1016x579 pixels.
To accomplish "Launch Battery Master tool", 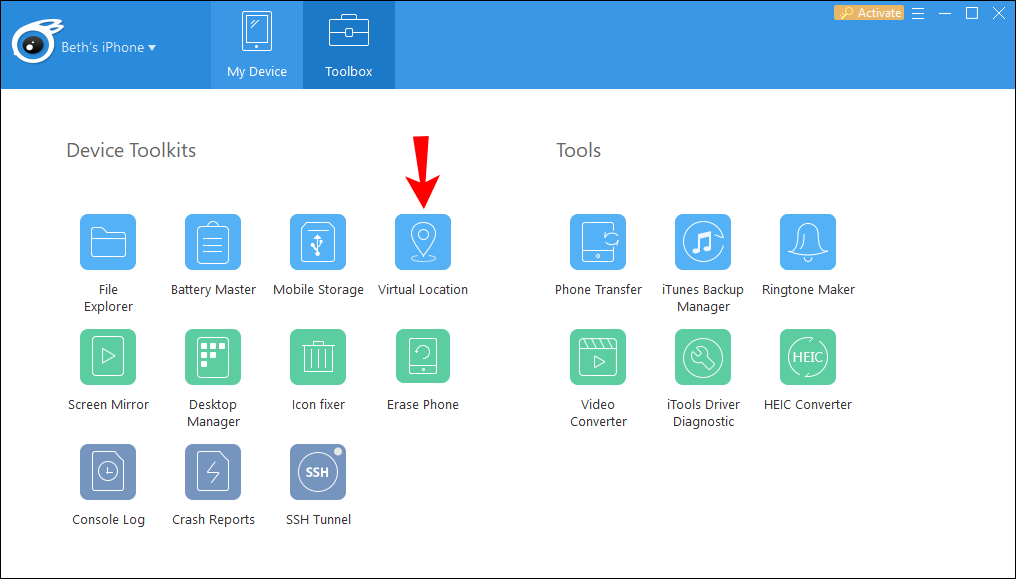I will coord(213,242).
